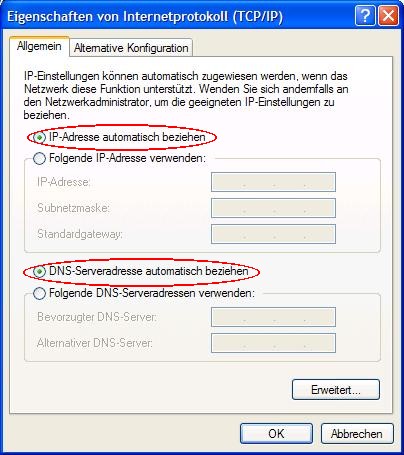Click the IP-Einstellungen description paragraph
The width and height of the screenshot is (404, 455).
coord(186,96)
